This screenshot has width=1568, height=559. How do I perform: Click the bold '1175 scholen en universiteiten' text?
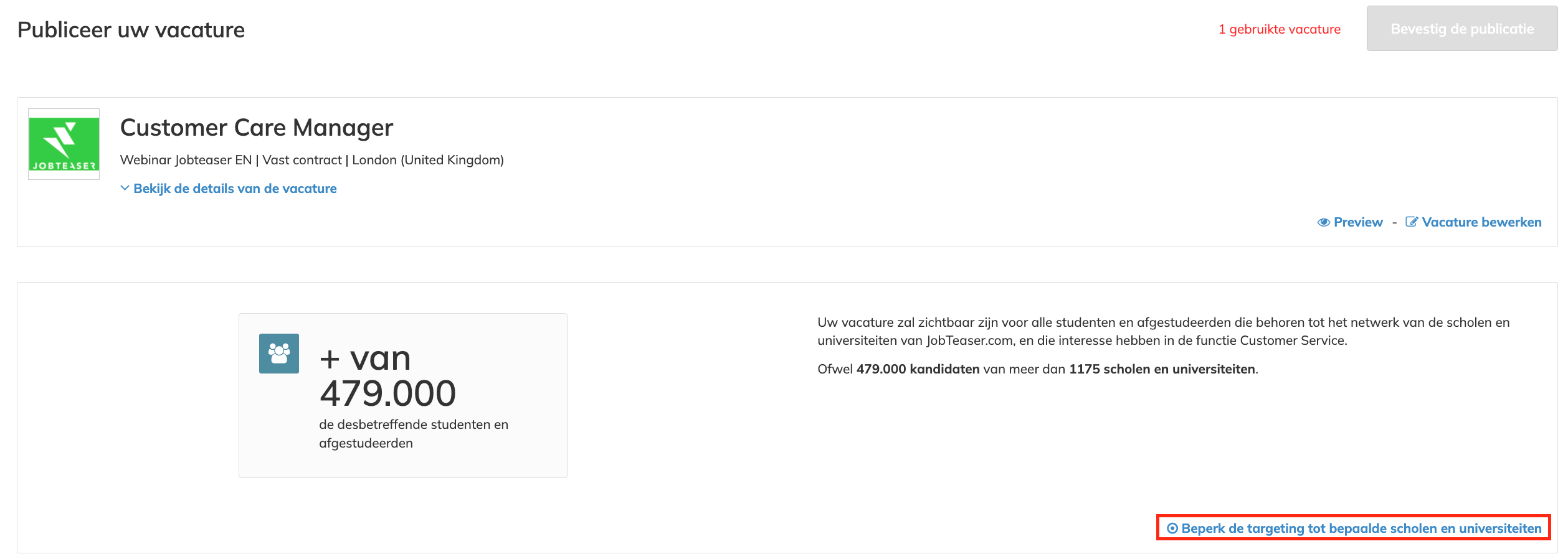click(x=1162, y=369)
